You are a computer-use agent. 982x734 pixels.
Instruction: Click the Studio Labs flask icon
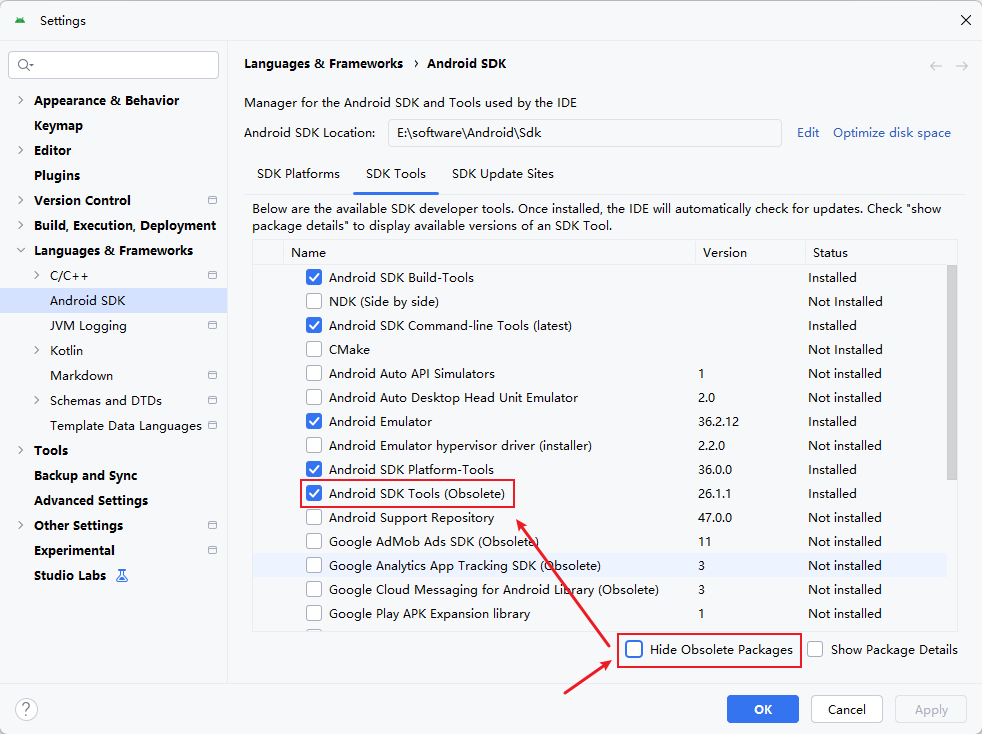[122, 576]
